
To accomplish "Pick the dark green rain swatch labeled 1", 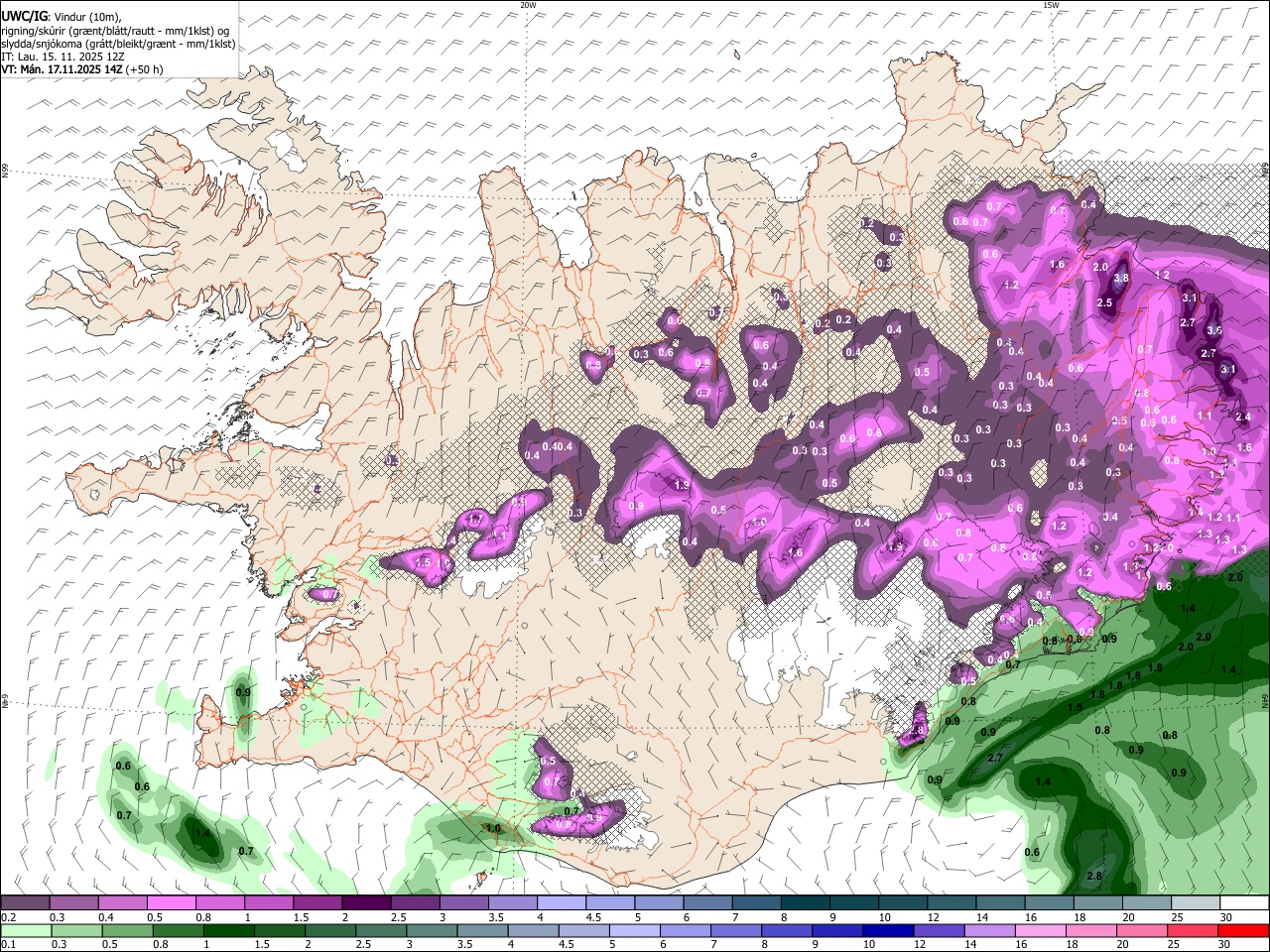I will point(228,930).
